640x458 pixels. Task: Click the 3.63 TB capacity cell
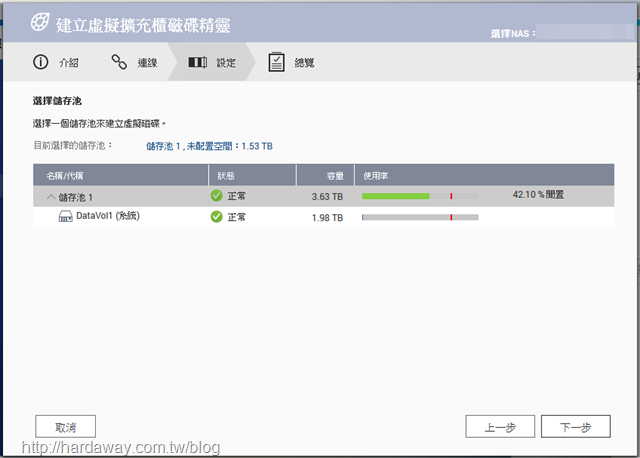tap(327, 197)
